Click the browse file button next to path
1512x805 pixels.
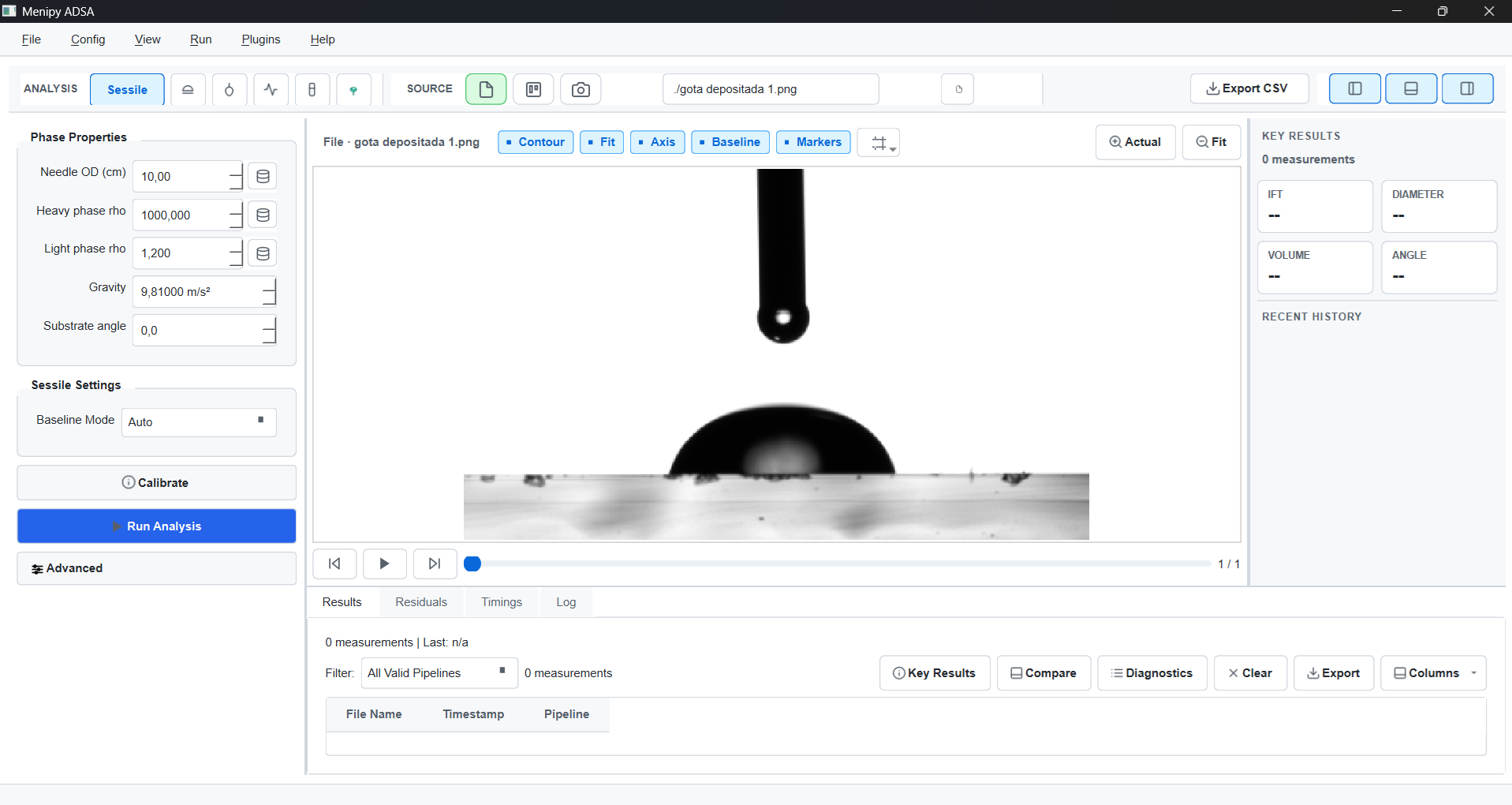958,89
